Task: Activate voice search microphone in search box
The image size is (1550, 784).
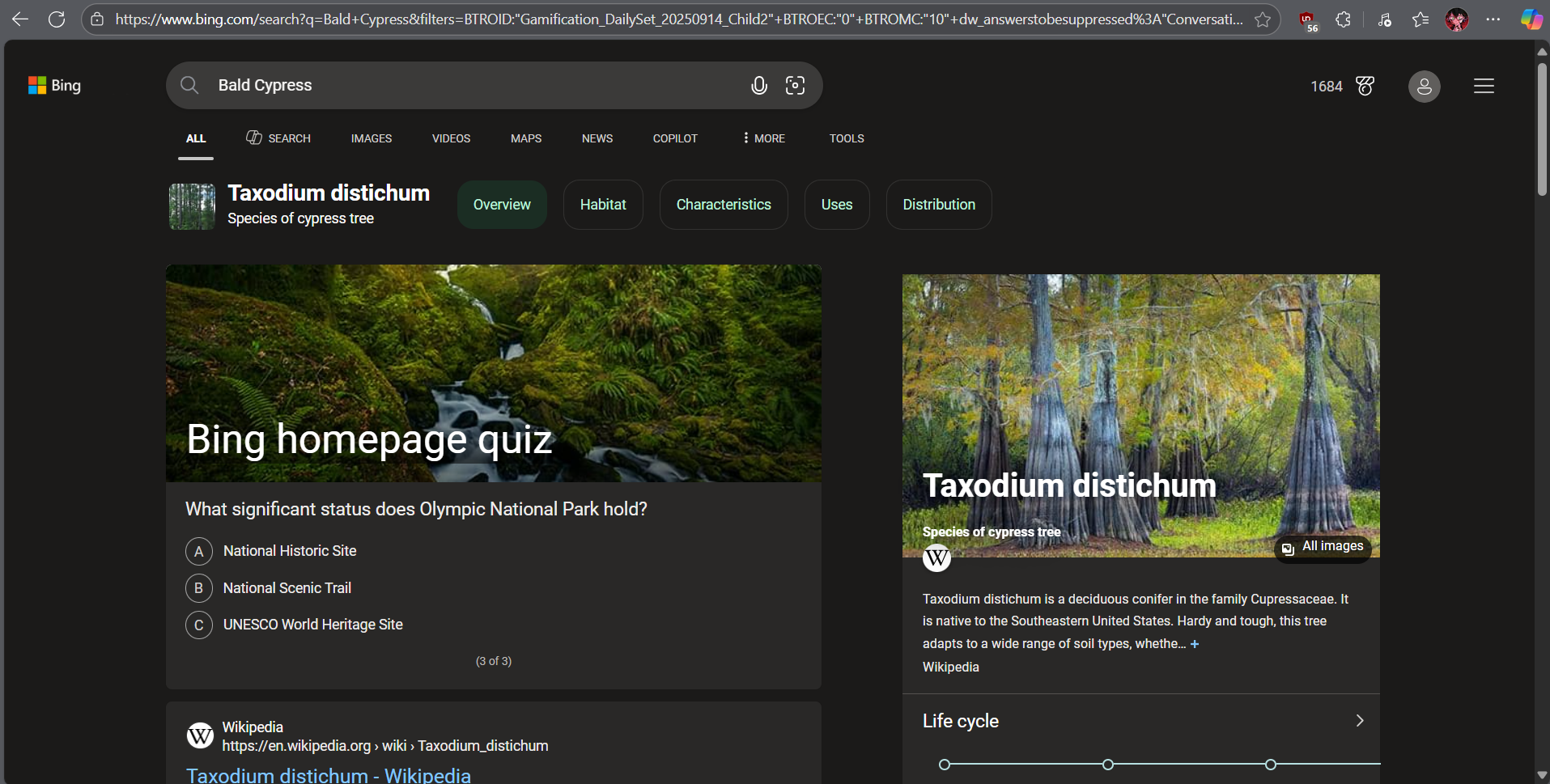Action: click(758, 85)
